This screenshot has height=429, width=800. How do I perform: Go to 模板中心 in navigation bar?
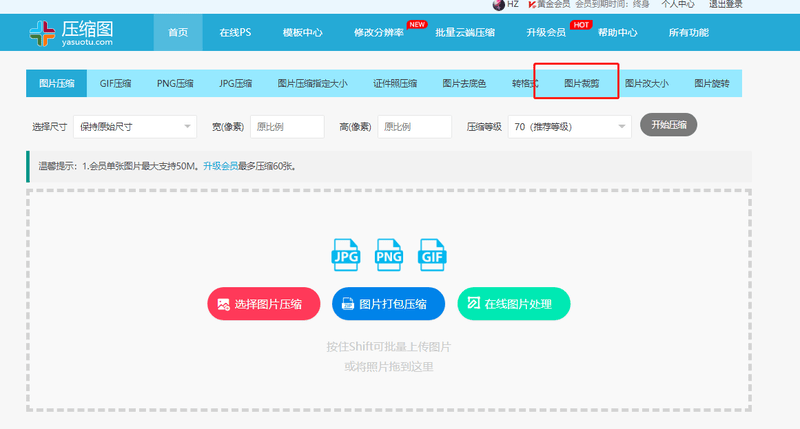point(303,33)
